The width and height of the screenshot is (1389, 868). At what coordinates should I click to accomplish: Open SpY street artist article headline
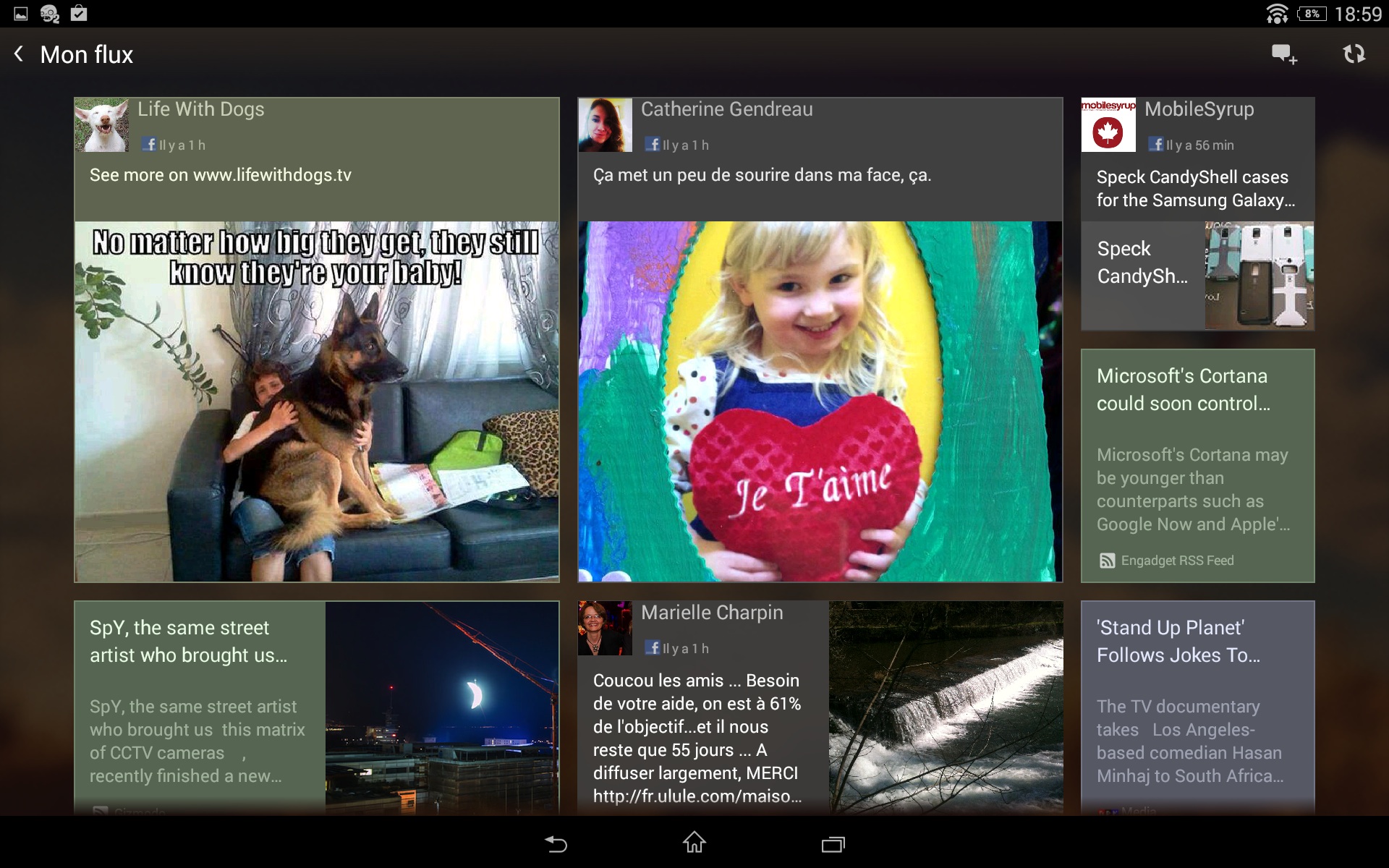[188, 641]
